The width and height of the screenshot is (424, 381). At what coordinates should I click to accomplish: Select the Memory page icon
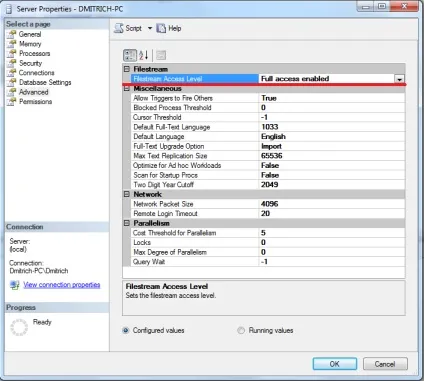coord(12,44)
